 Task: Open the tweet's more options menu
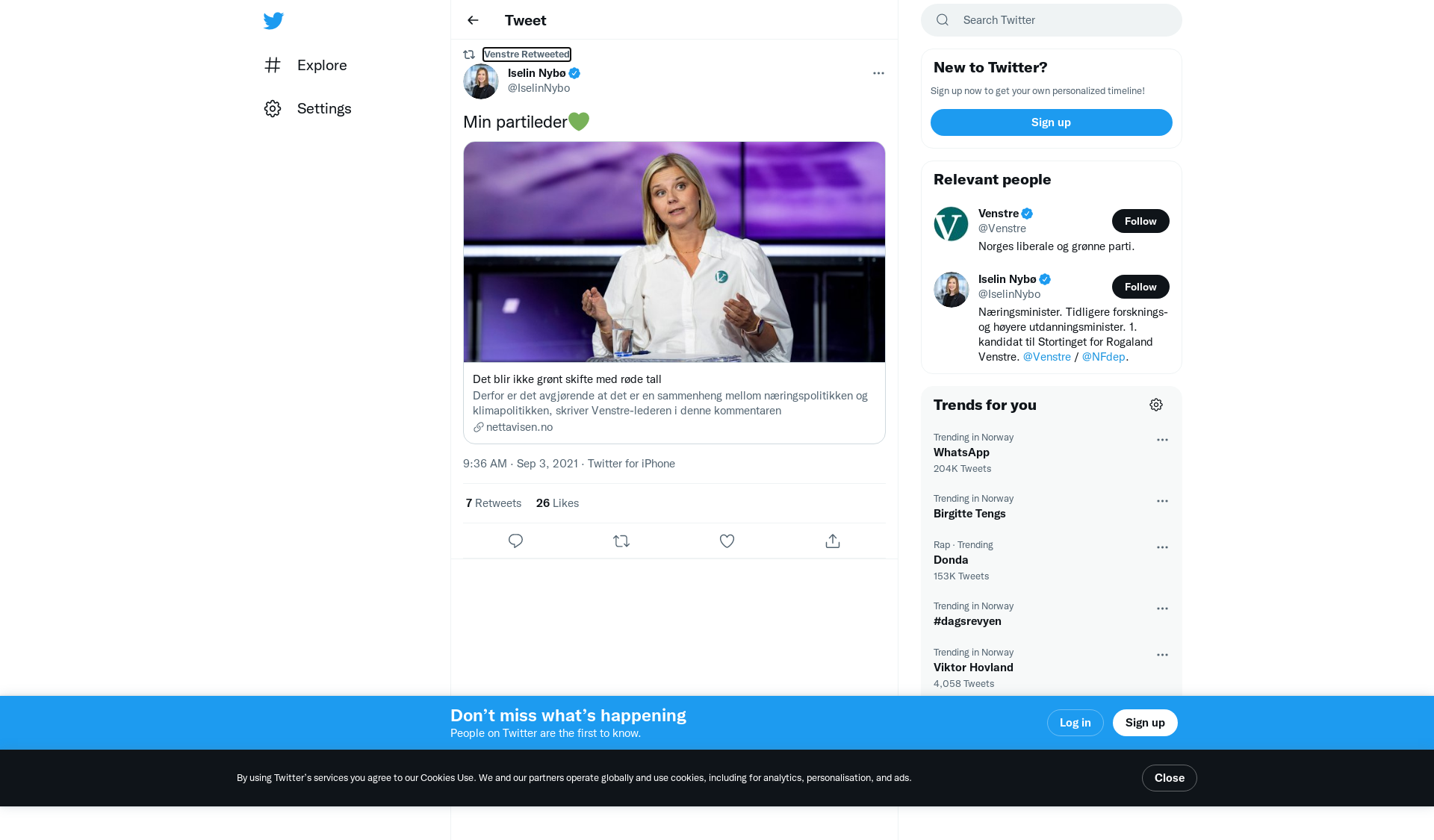click(878, 73)
